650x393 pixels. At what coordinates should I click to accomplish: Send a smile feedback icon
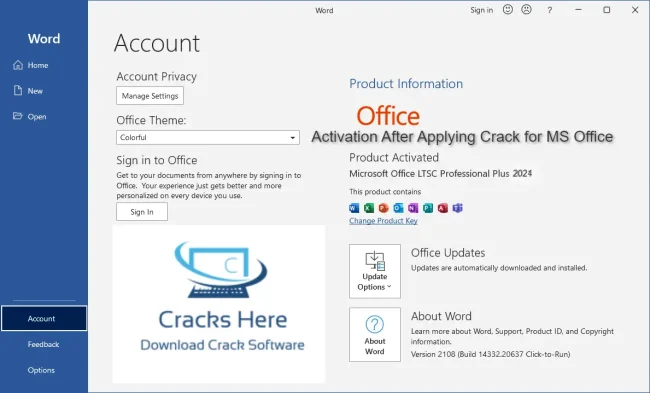tap(508, 10)
